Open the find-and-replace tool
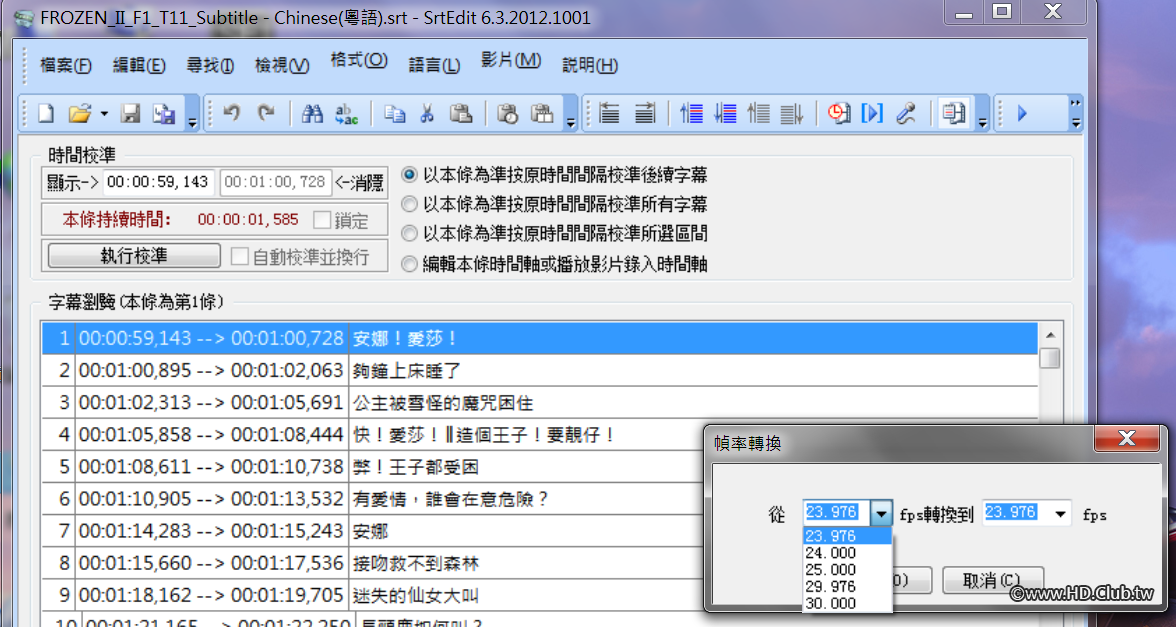The height and width of the screenshot is (627, 1176). [x=346, y=113]
